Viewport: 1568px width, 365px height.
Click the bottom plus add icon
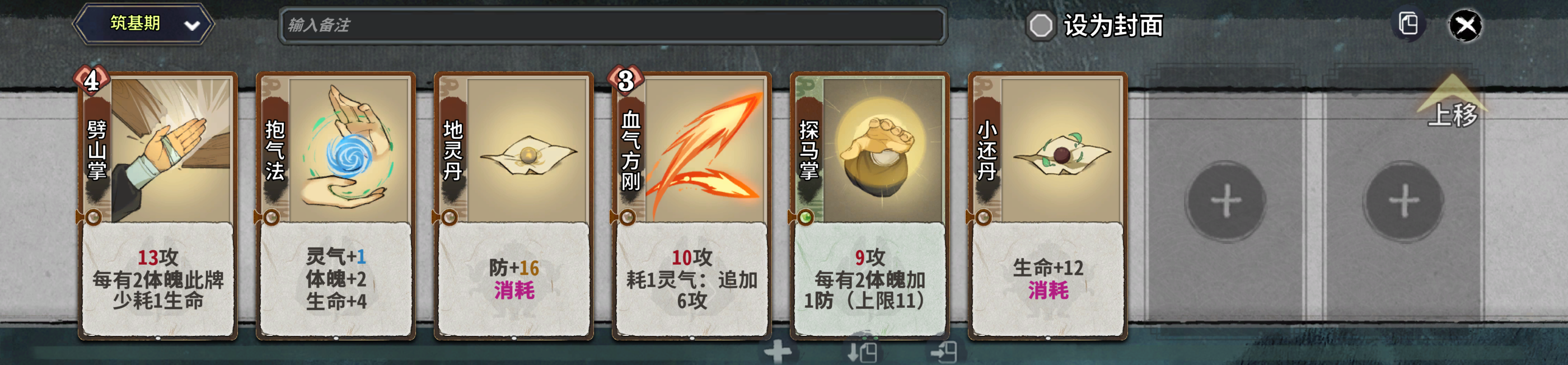click(x=778, y=352)
